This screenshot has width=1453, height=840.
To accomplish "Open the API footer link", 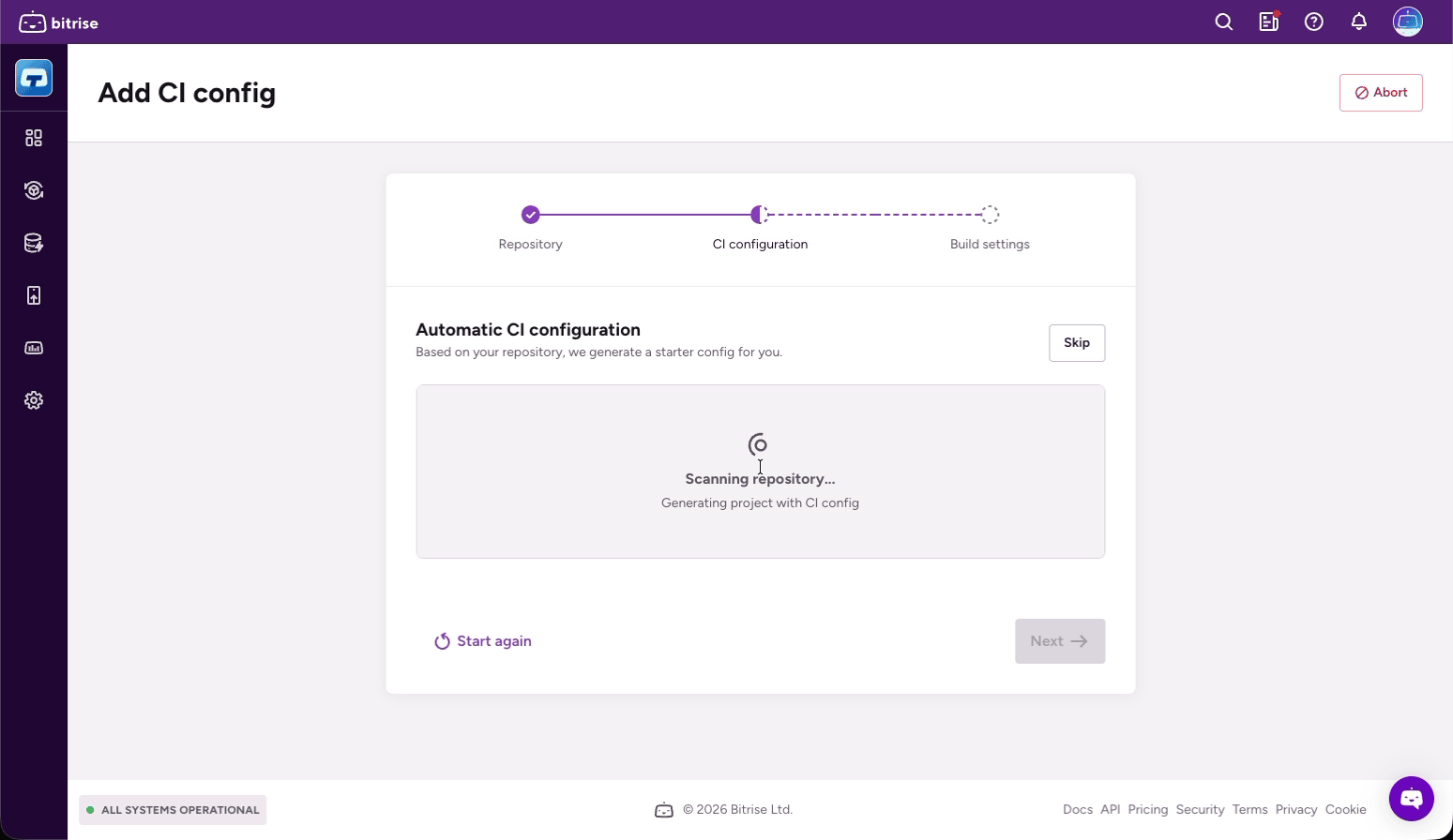I will (x=1111, y=810).
